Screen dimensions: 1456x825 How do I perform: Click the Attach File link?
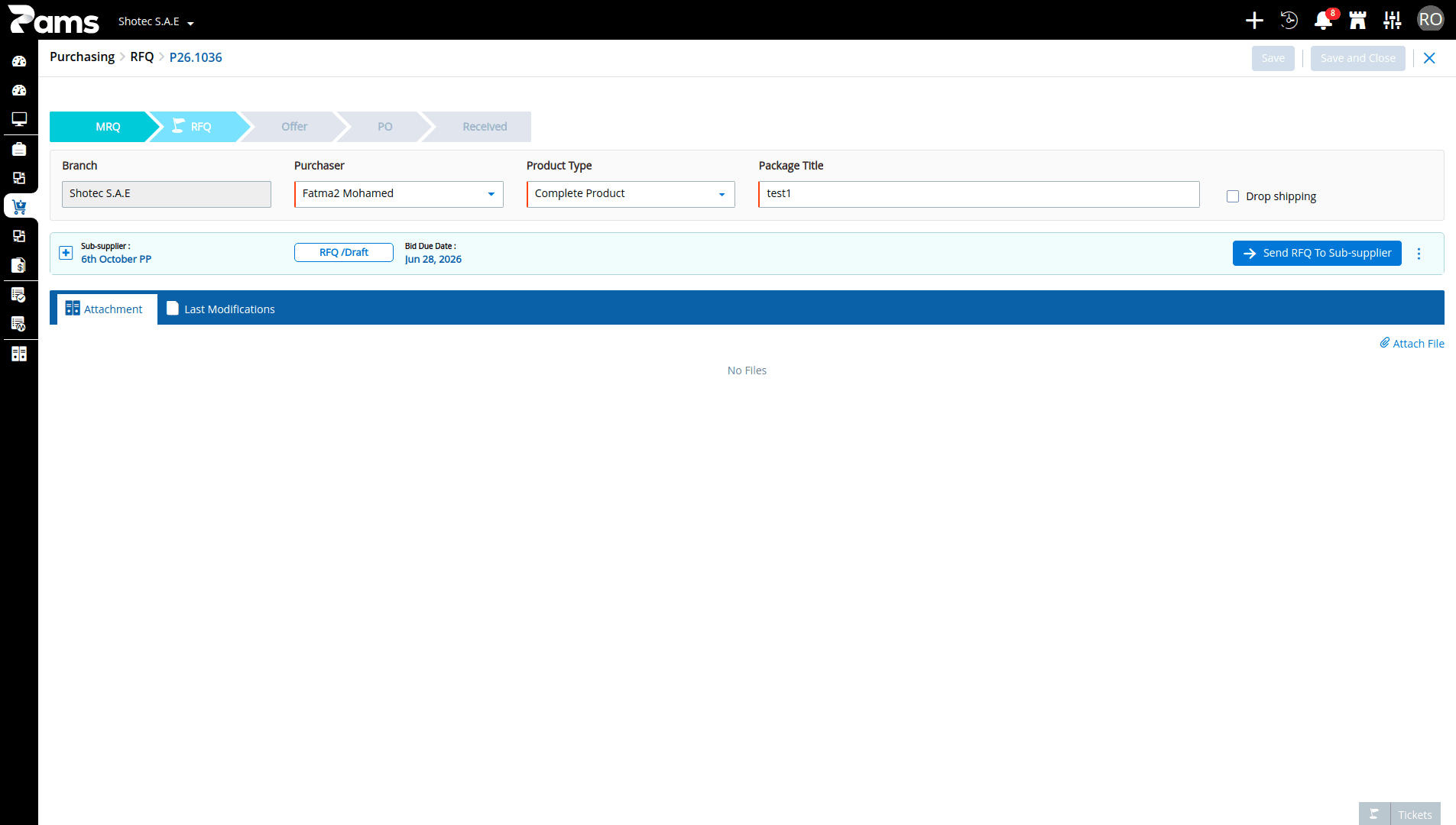tap(1412, 344)
